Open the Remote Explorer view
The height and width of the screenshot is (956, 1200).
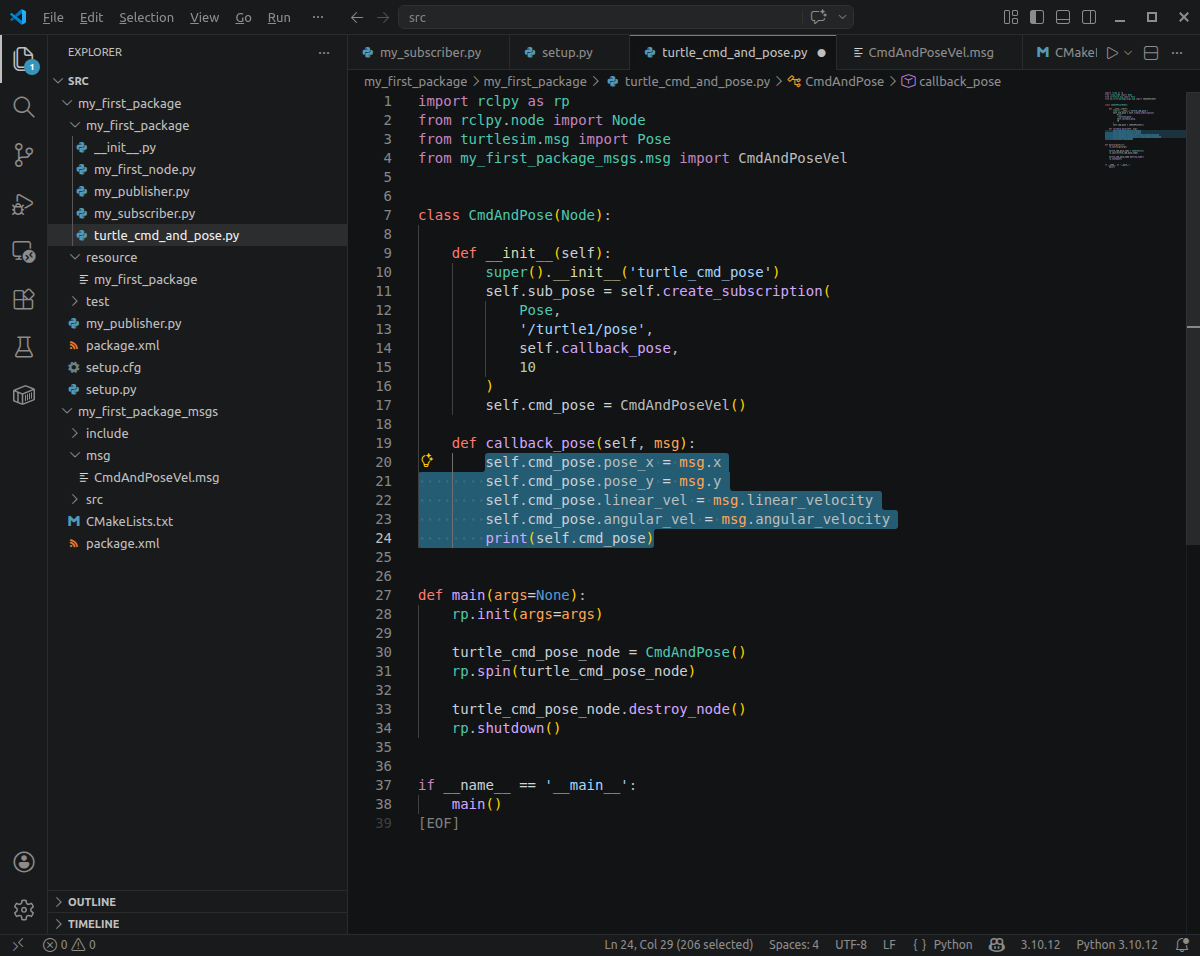[24, 251]
